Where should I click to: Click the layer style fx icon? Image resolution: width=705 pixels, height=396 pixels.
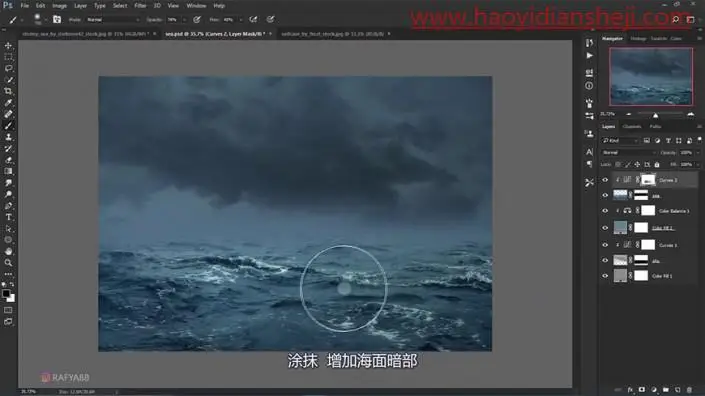[x=630, y=390]
